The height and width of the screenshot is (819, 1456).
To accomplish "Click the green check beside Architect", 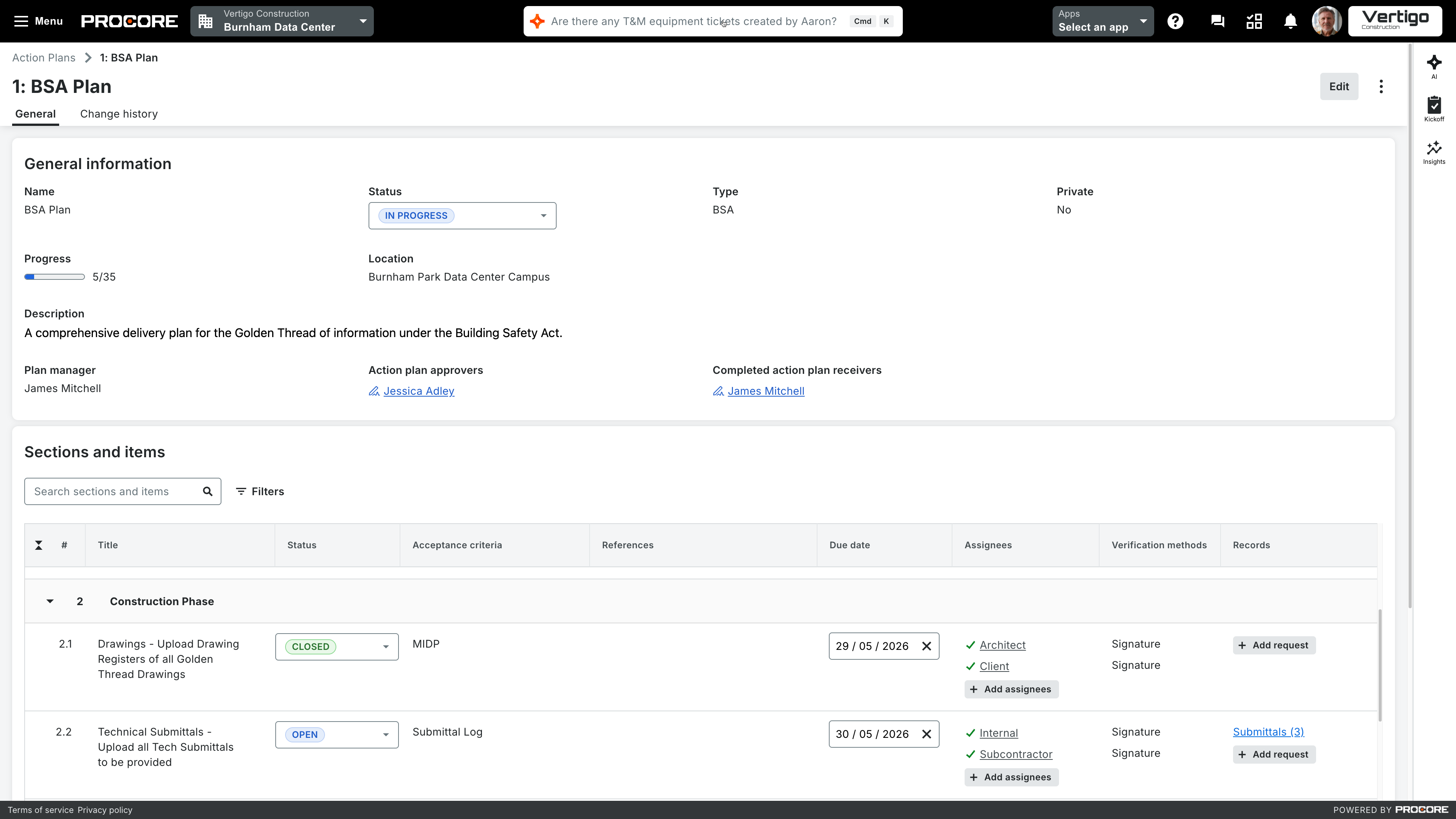I will 971,645.
